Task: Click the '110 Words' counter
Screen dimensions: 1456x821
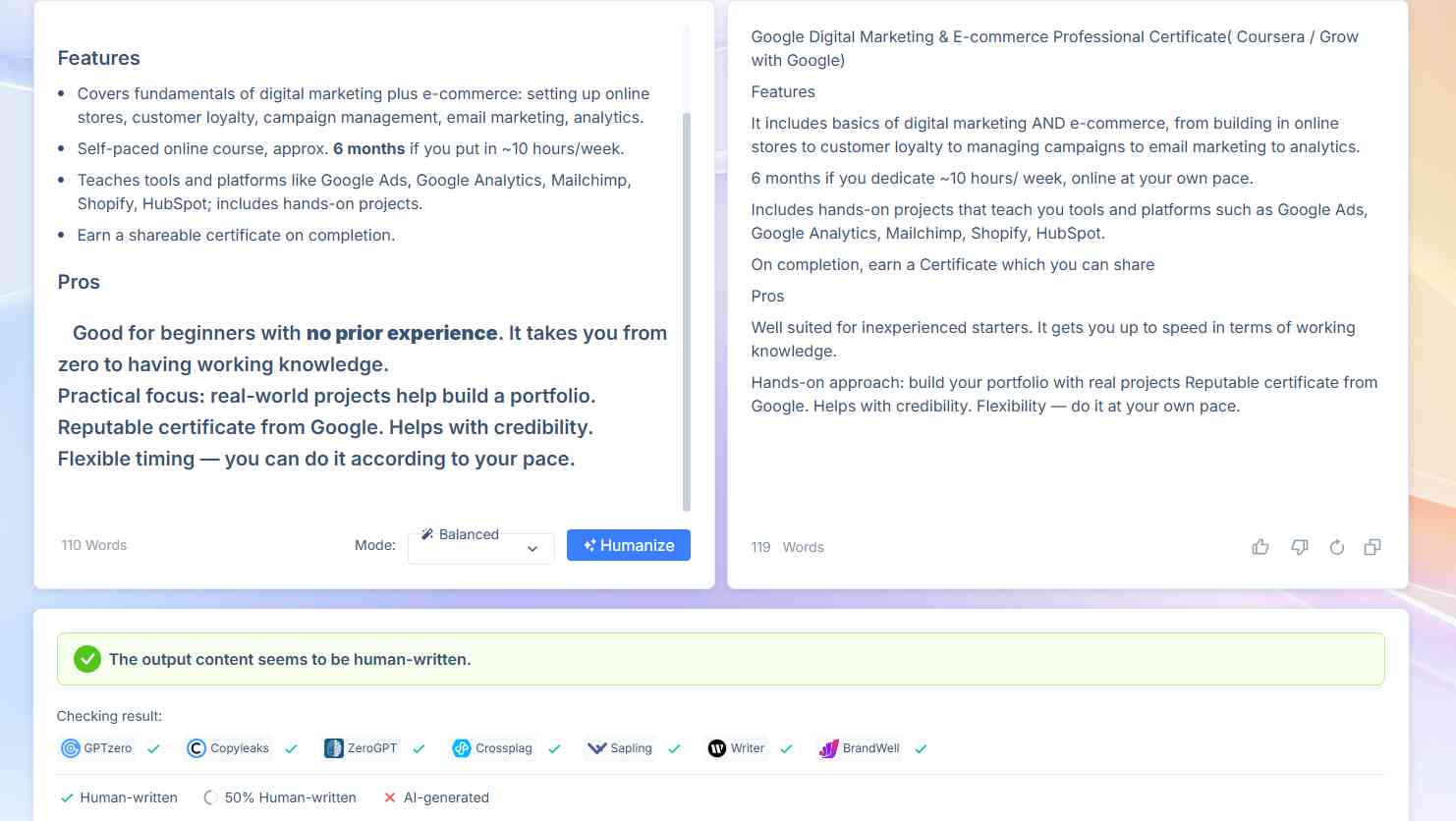Action: point(94,545)
